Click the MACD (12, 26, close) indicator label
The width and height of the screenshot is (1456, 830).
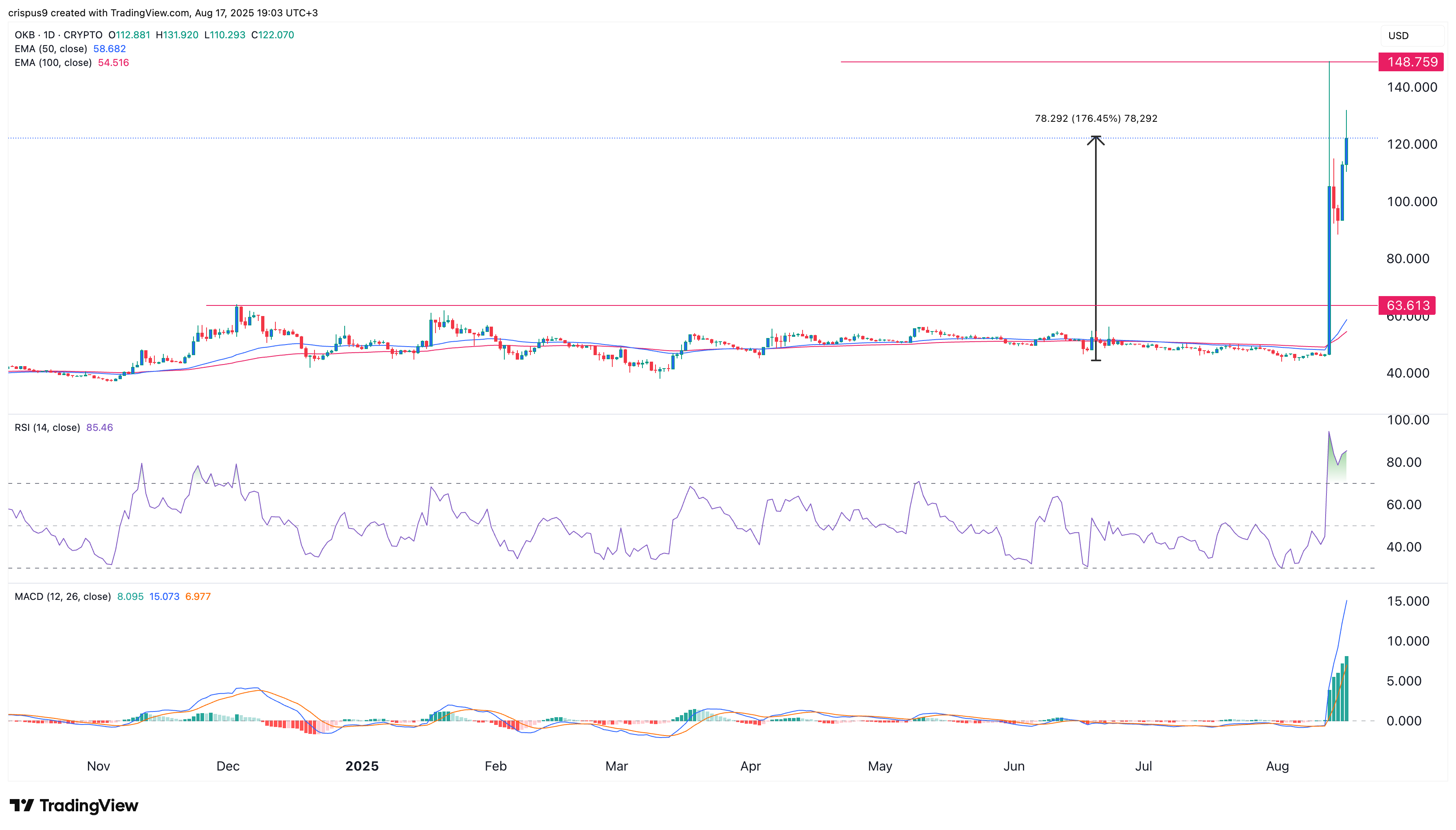click(x=63, y=596)
